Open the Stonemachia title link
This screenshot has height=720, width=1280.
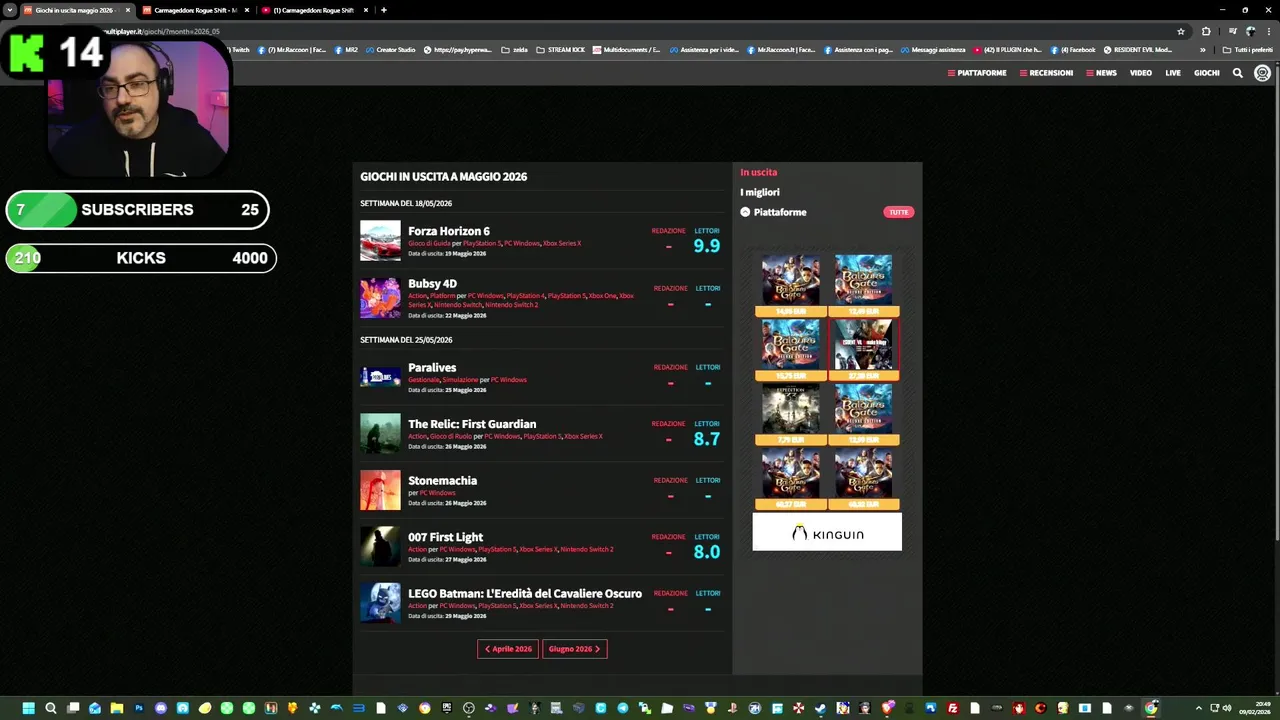point(442,481)
